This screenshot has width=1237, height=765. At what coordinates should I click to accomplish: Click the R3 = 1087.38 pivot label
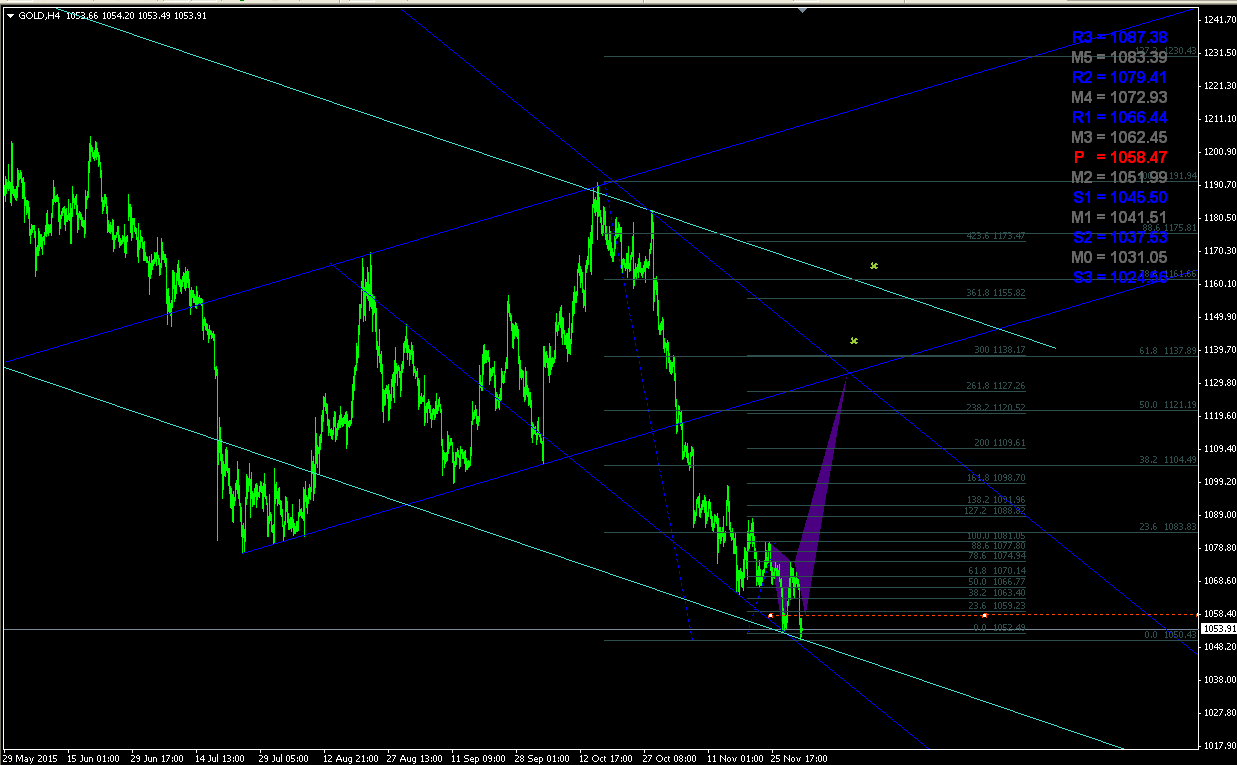click(1120, 38)
